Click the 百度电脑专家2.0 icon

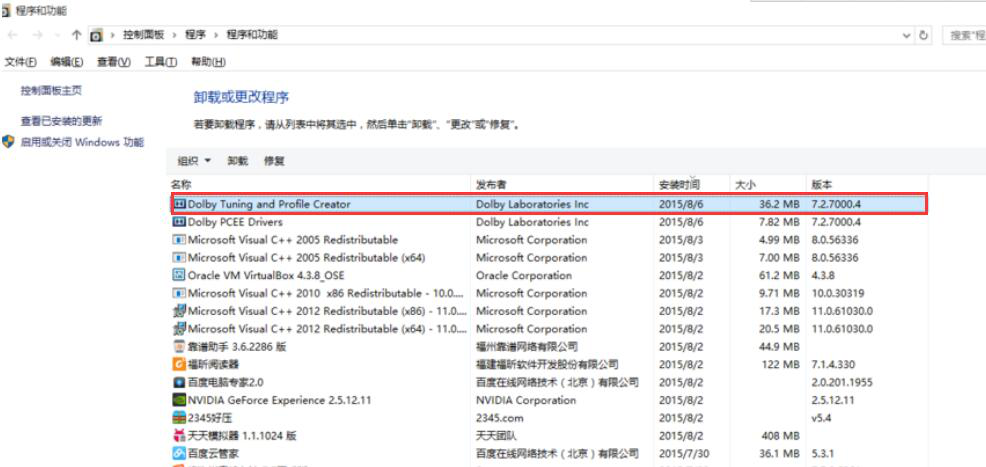pos(180,382)
